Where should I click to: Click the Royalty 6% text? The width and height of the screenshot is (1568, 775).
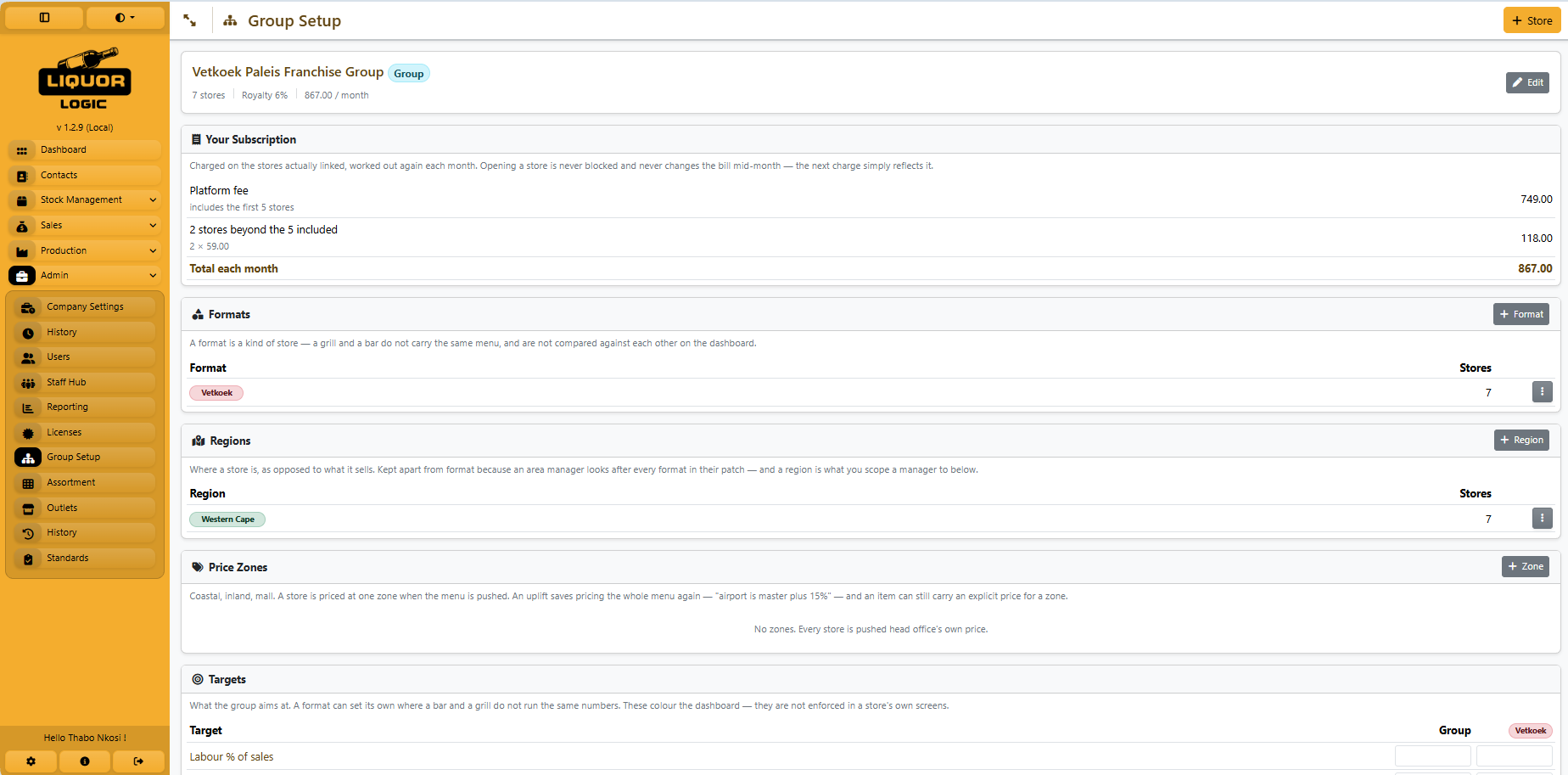coord(265,95)
